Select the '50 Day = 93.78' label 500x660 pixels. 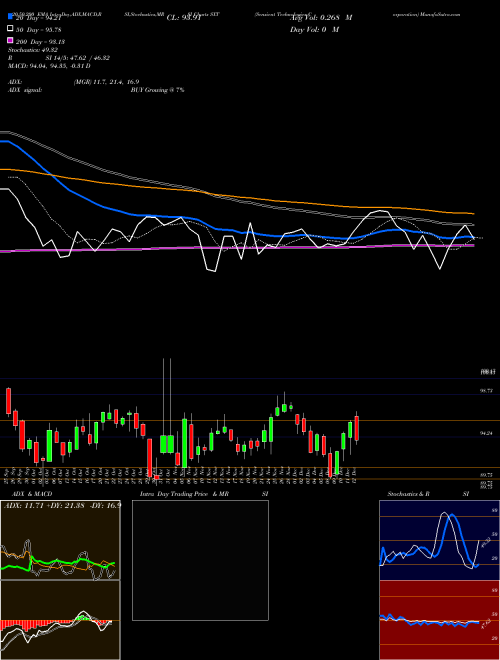pos(39,29)
